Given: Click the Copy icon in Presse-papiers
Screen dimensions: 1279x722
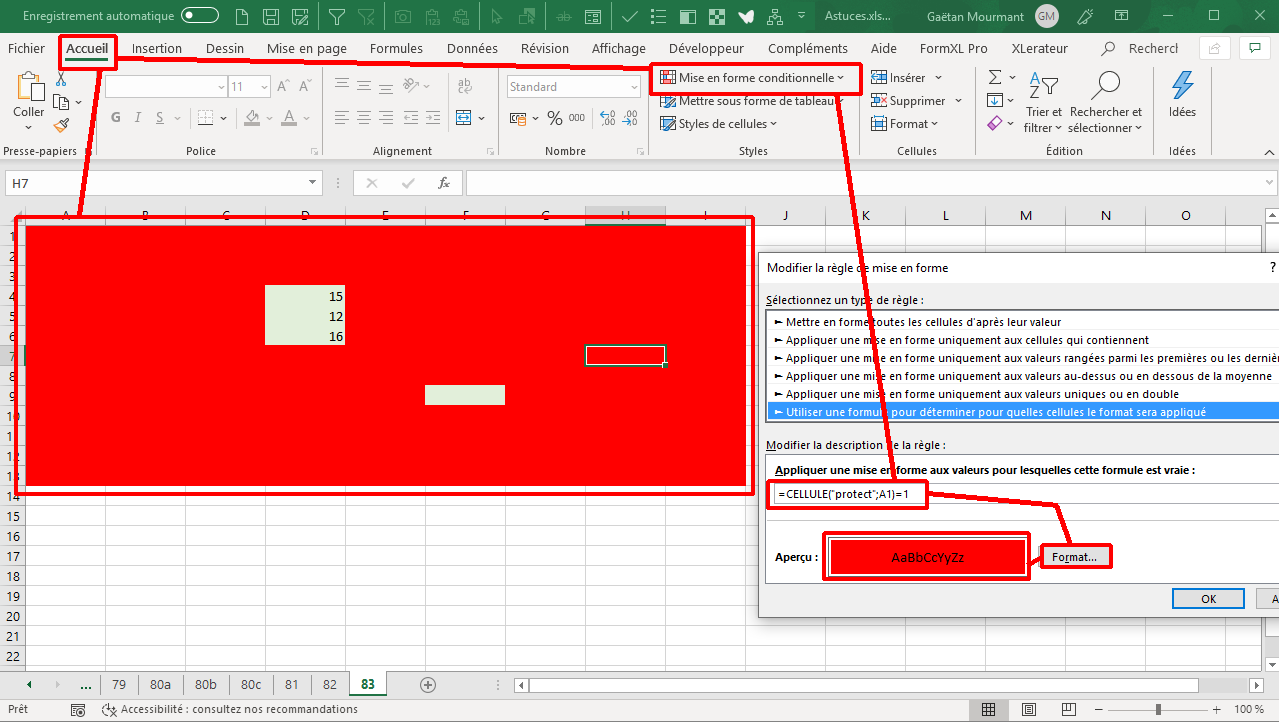Looking at the screenshot, I should click(62, 102).
